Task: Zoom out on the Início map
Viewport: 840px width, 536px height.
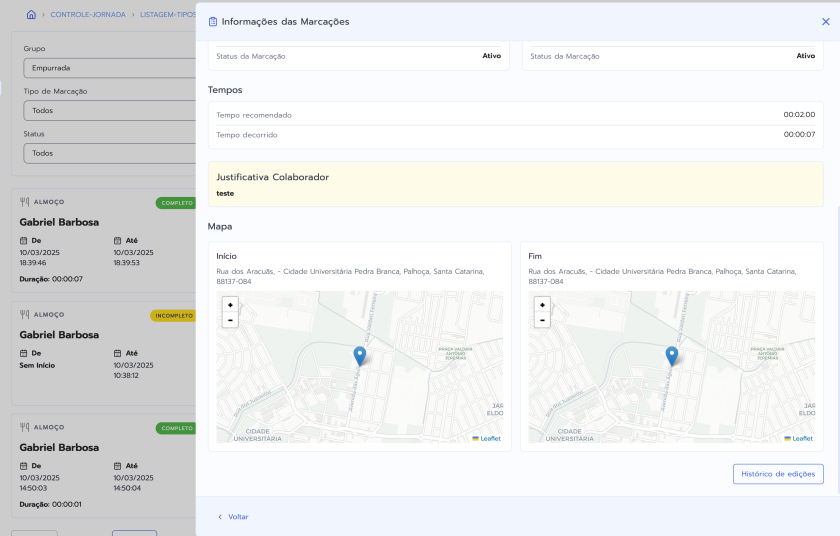Action: pyautogui.click(x=230, y=320)
